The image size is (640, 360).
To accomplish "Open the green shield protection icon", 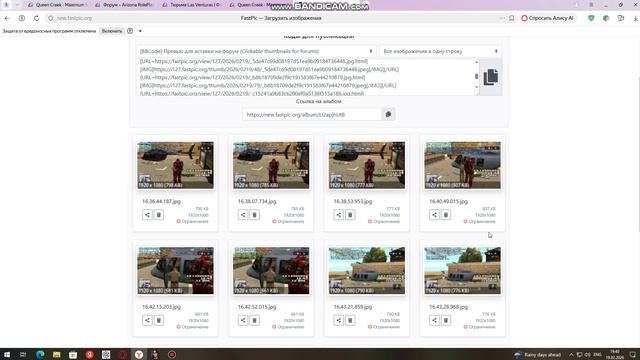I will 591,18.
